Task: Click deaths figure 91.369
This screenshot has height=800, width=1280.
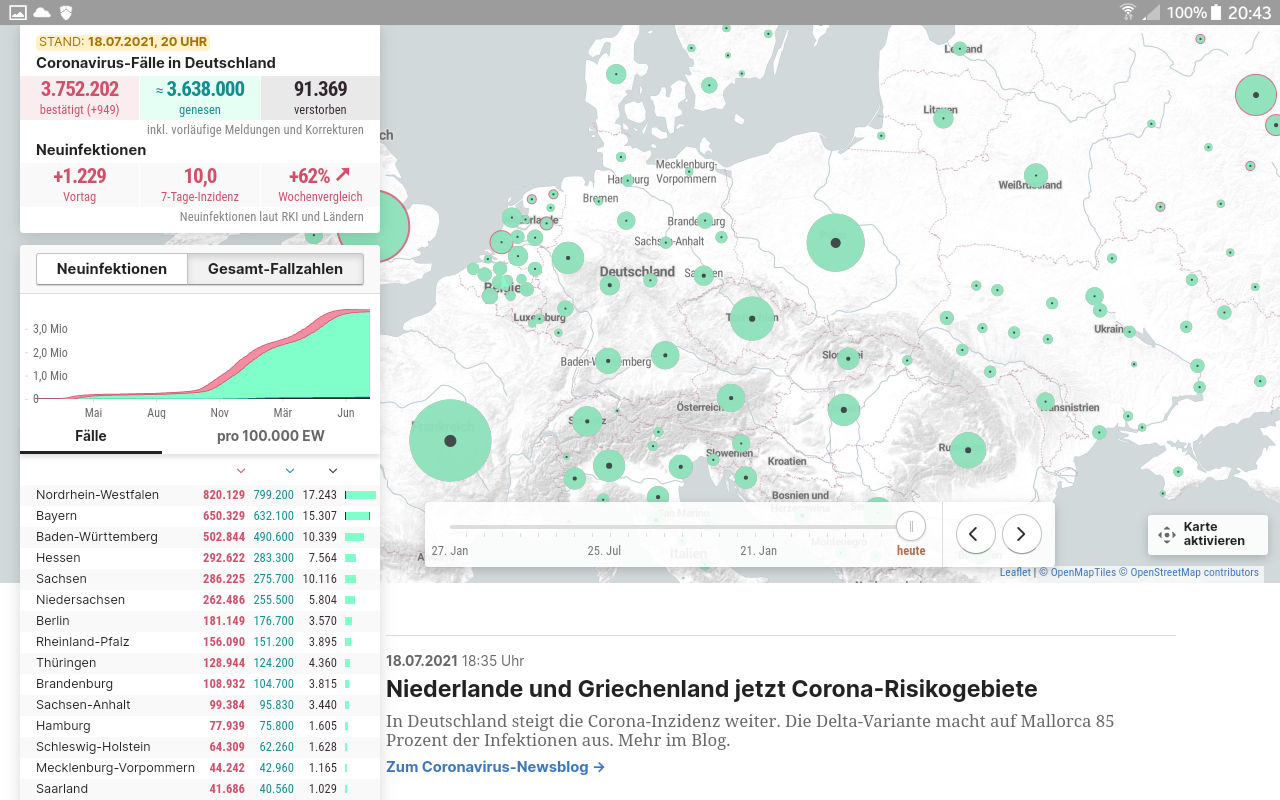Action: click(x=321, y=90)
